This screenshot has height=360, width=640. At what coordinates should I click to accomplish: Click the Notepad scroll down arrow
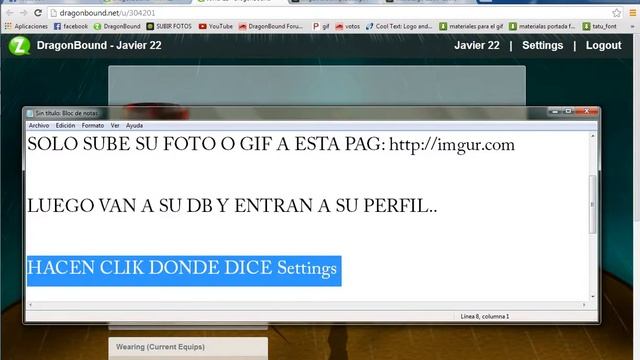pyautogui.click(x=593, y=297)
